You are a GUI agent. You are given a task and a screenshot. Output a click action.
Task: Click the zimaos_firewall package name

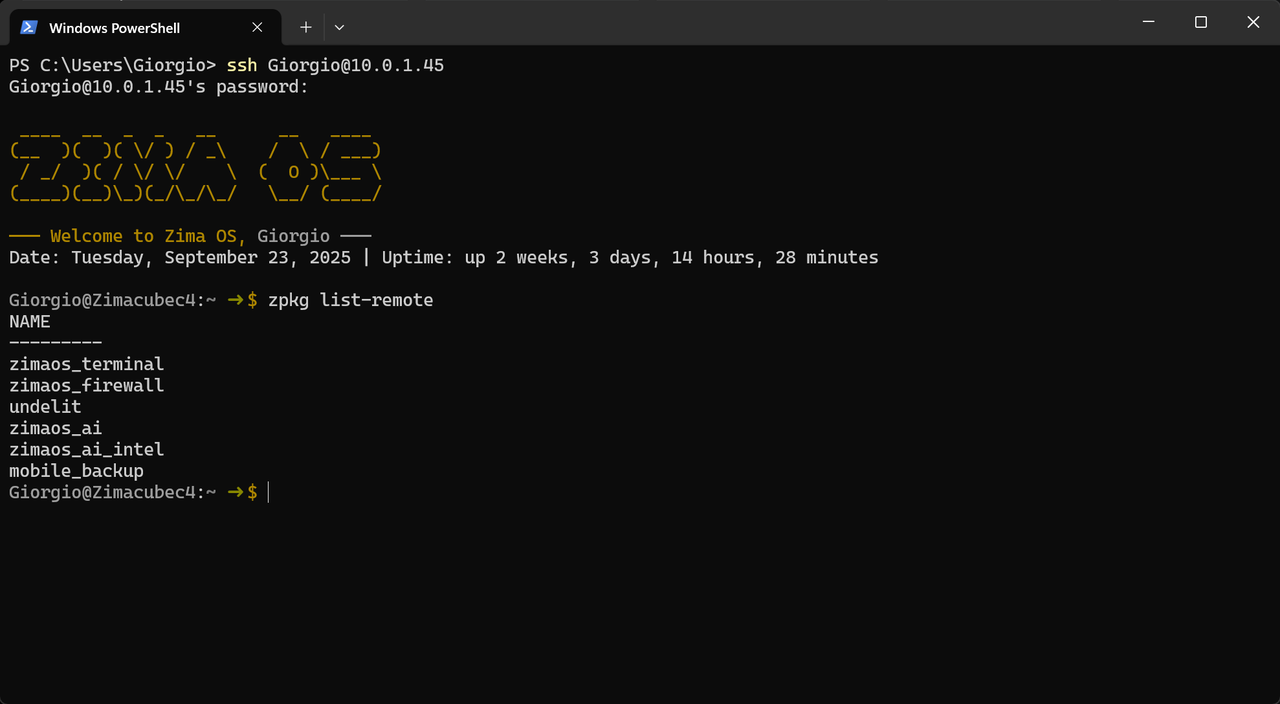(x=87, y=386)
